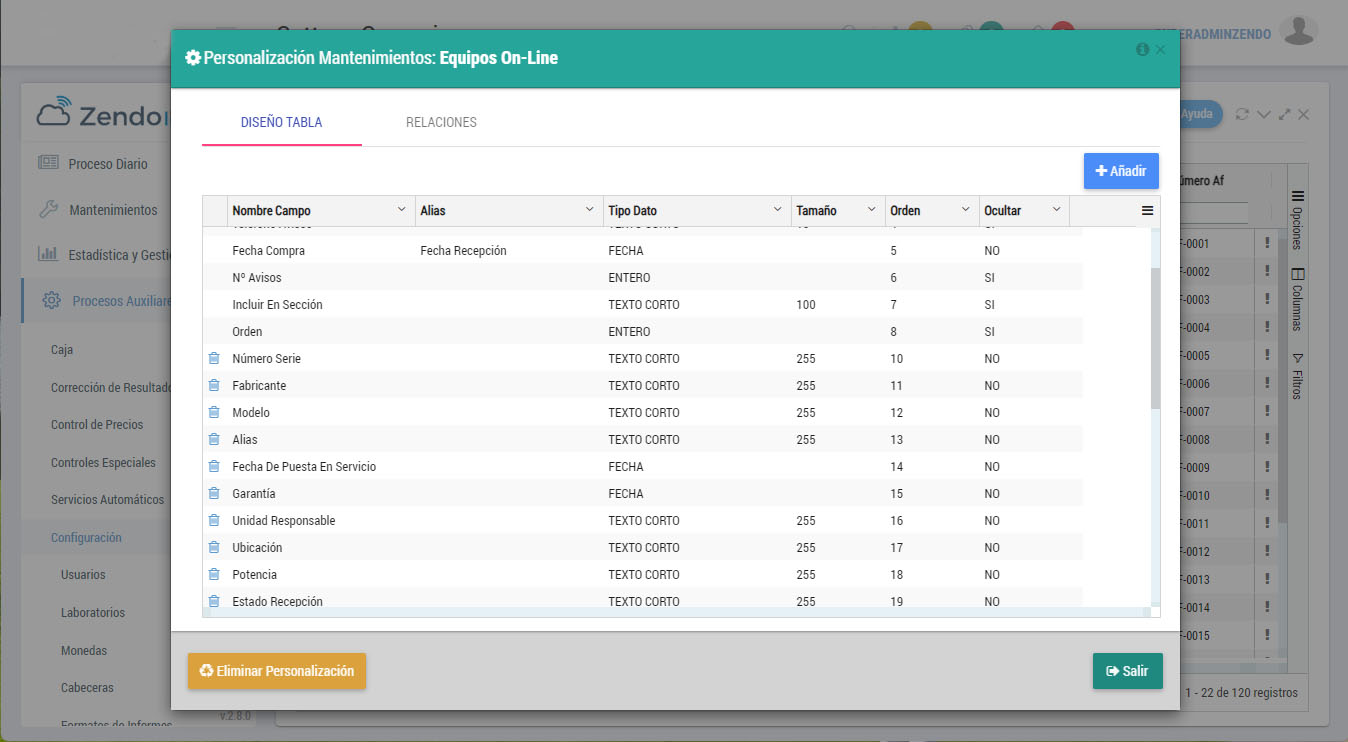
Task: Click the expand arrows icon in background panel
Action: [1285, 114]
